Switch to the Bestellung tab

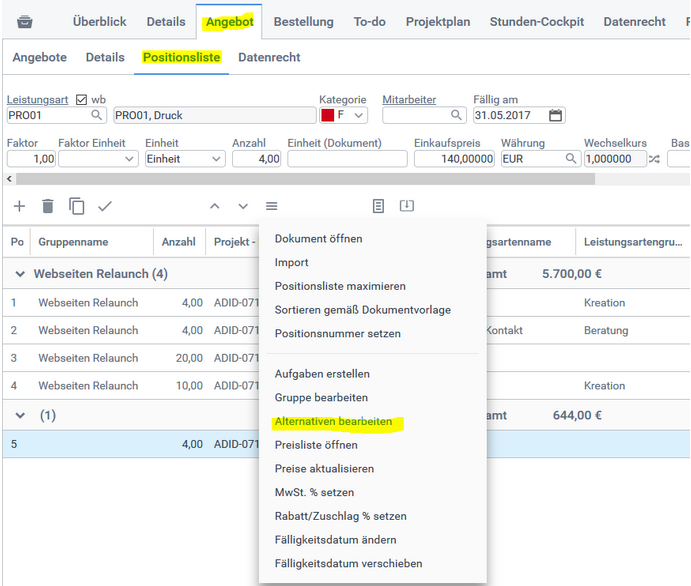click(303, 21)
